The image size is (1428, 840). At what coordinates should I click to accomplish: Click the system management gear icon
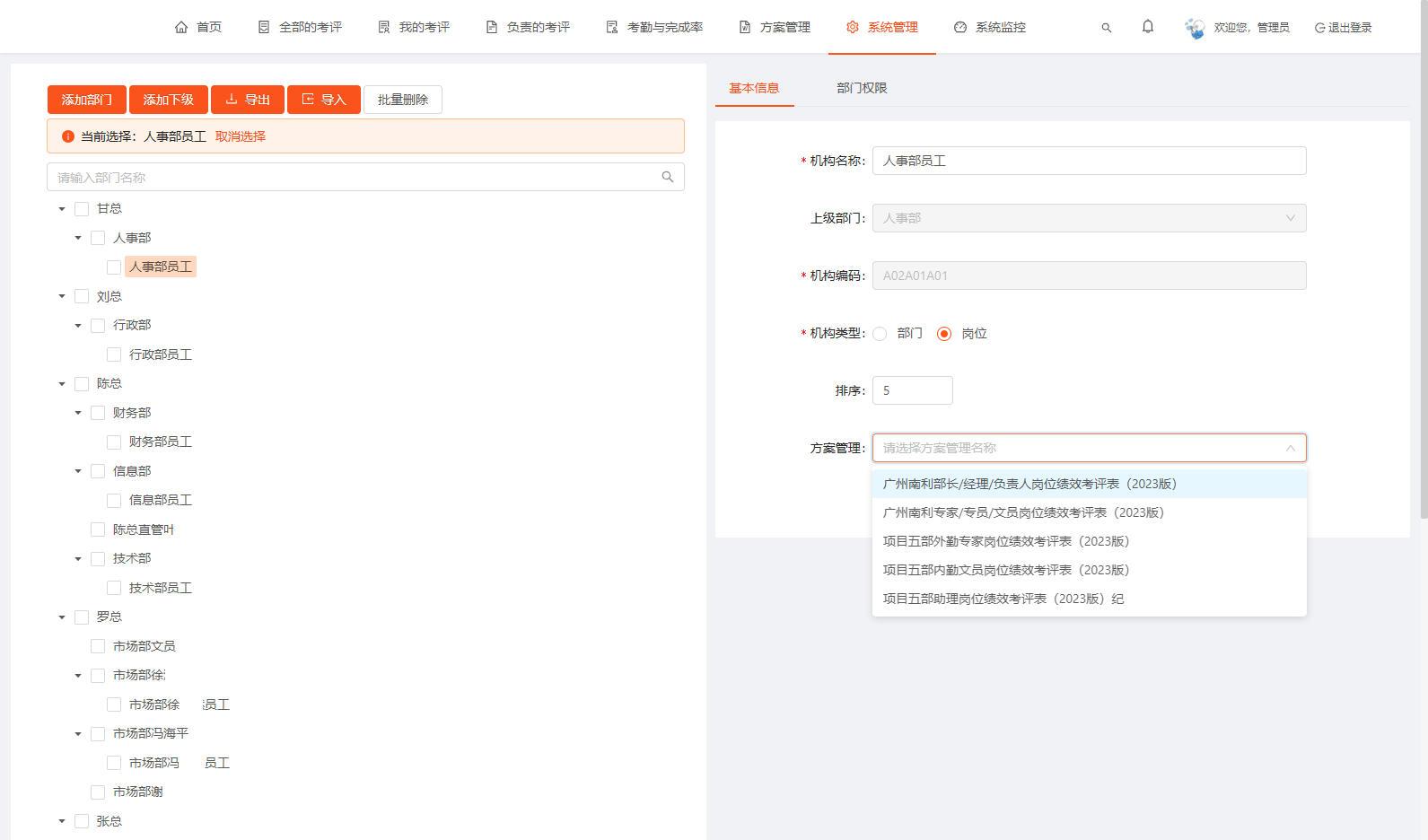click(x=853, y=27)
